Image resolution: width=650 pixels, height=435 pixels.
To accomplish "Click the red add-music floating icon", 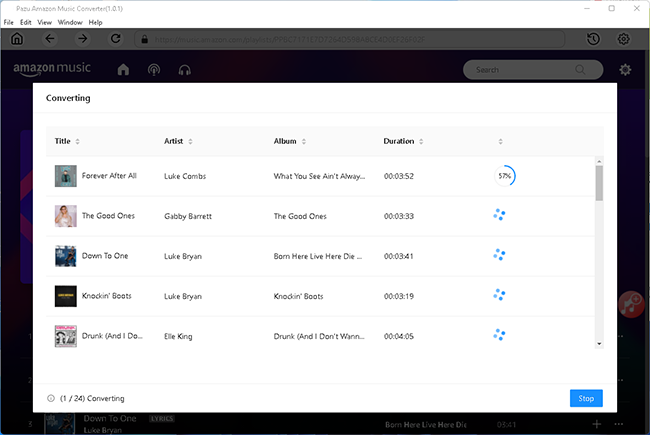I will tap(631, 305).
